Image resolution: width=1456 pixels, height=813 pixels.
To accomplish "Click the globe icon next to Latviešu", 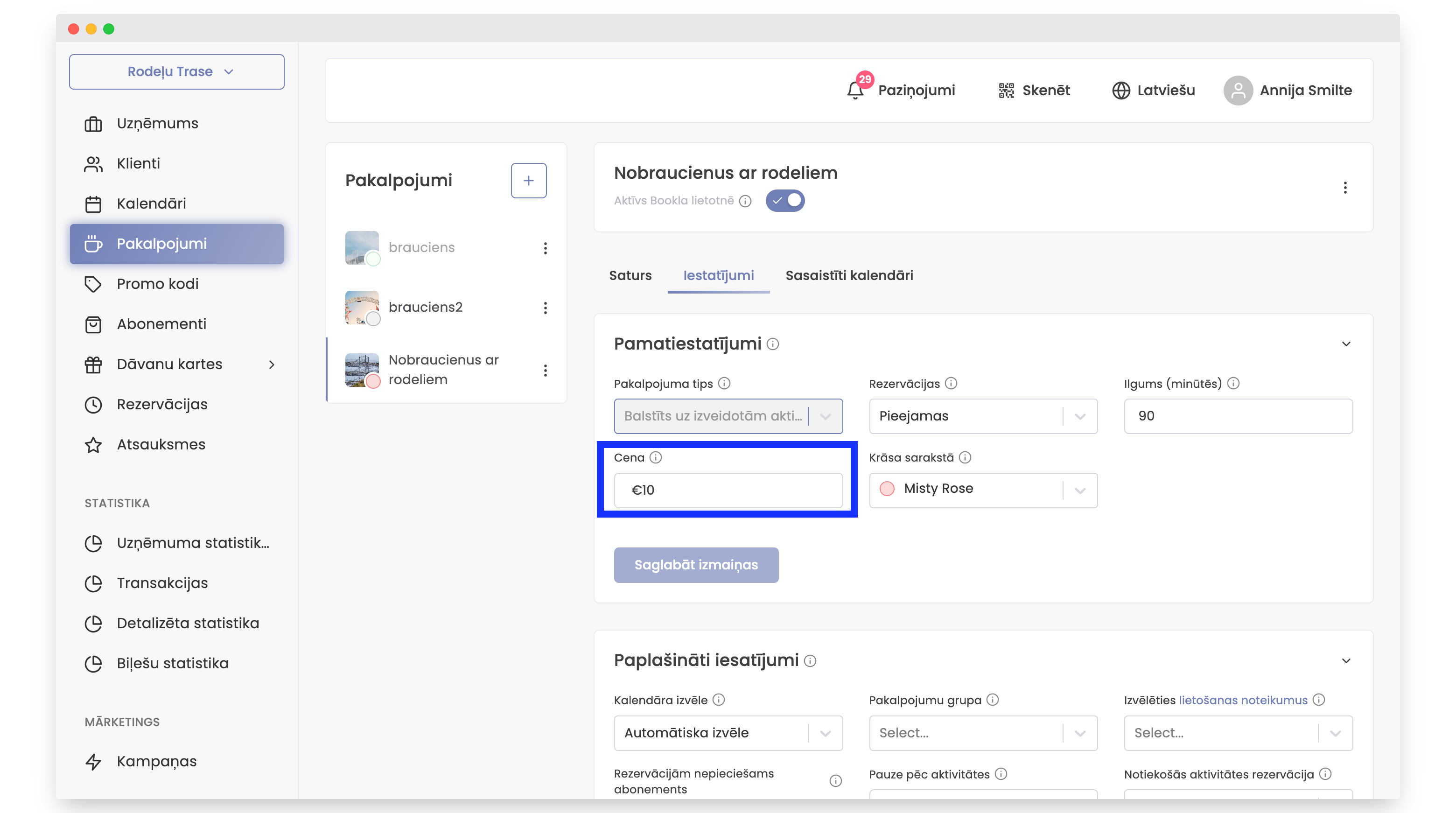I will coord(1121,91).
